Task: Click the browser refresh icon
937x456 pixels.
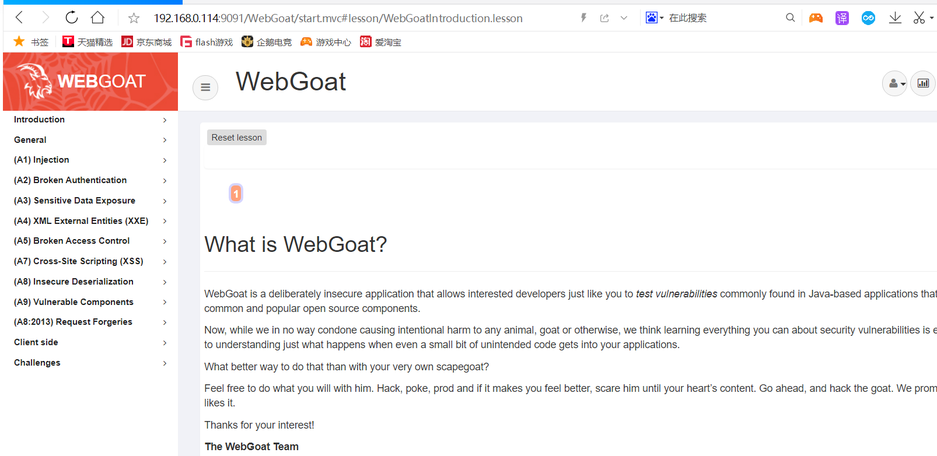Action: point(71,18)
